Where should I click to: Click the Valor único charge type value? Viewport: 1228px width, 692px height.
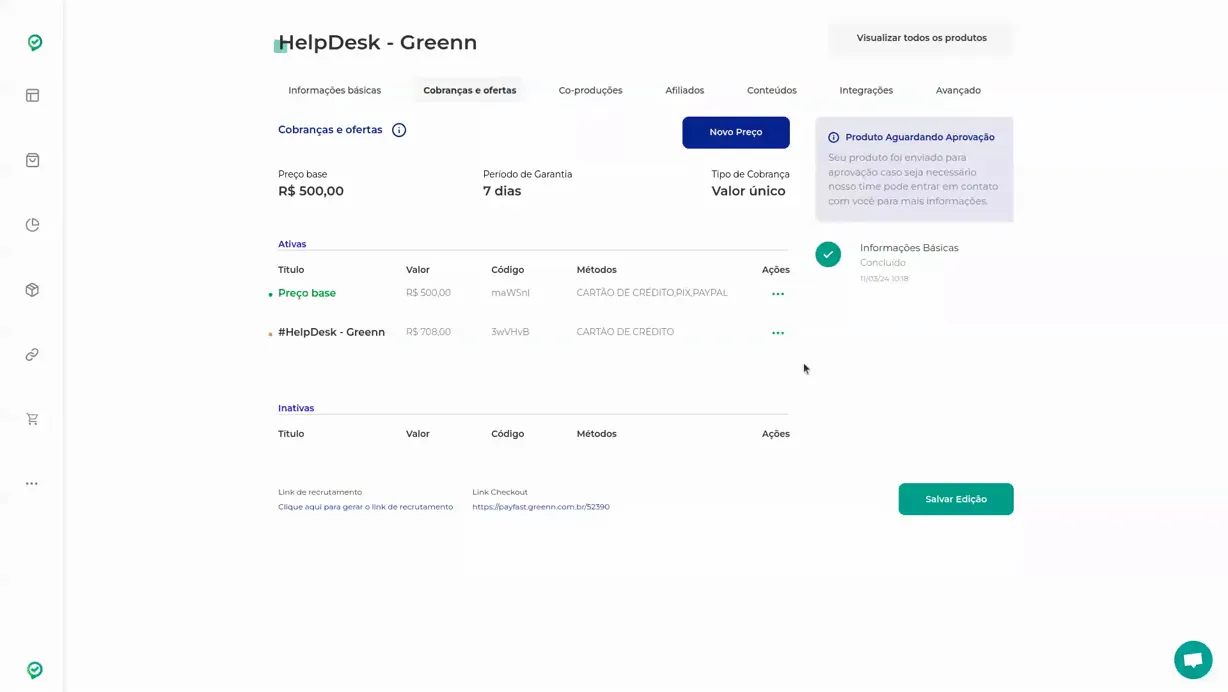click(x=749, y=191)
